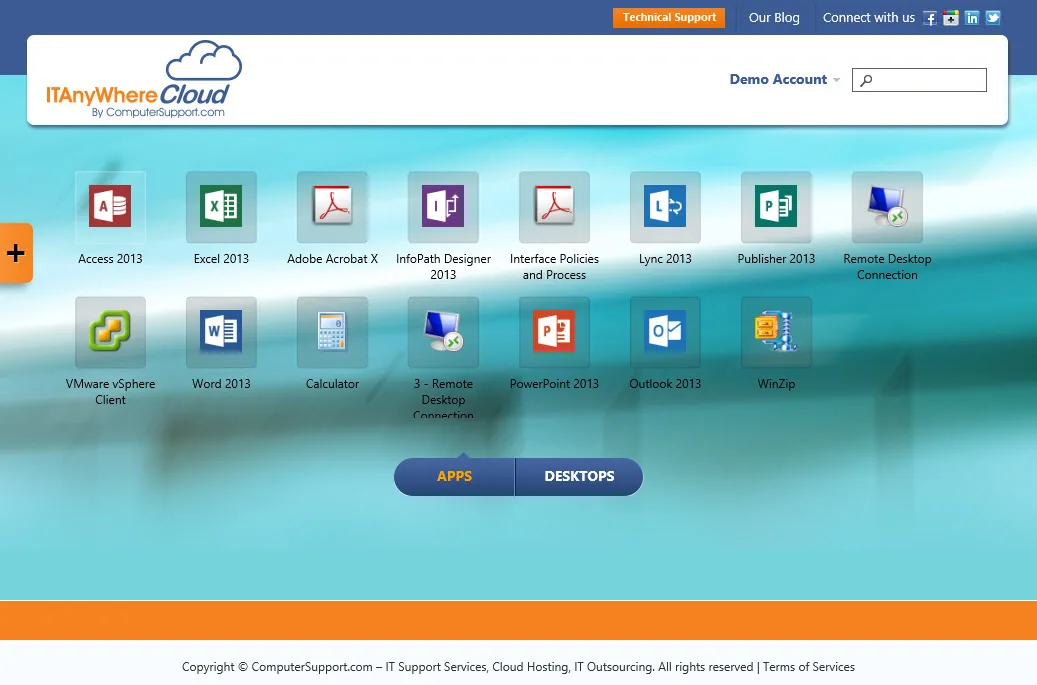Open the Google Plus social icon

pyautogui.click(x=951, y=18)
